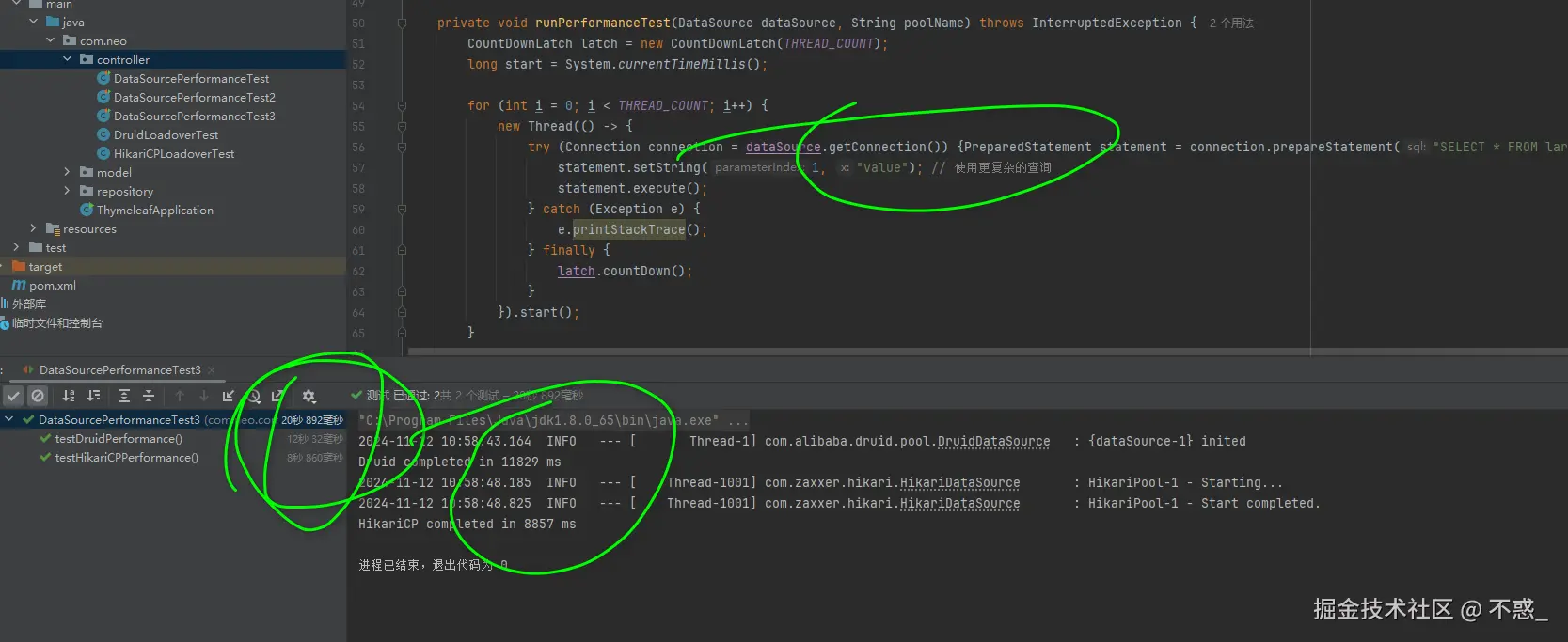Open DataSourcePerformanceTest class file
Image resolution: width=1568 pixels, height=642 pixels.
tap(191, 78)
